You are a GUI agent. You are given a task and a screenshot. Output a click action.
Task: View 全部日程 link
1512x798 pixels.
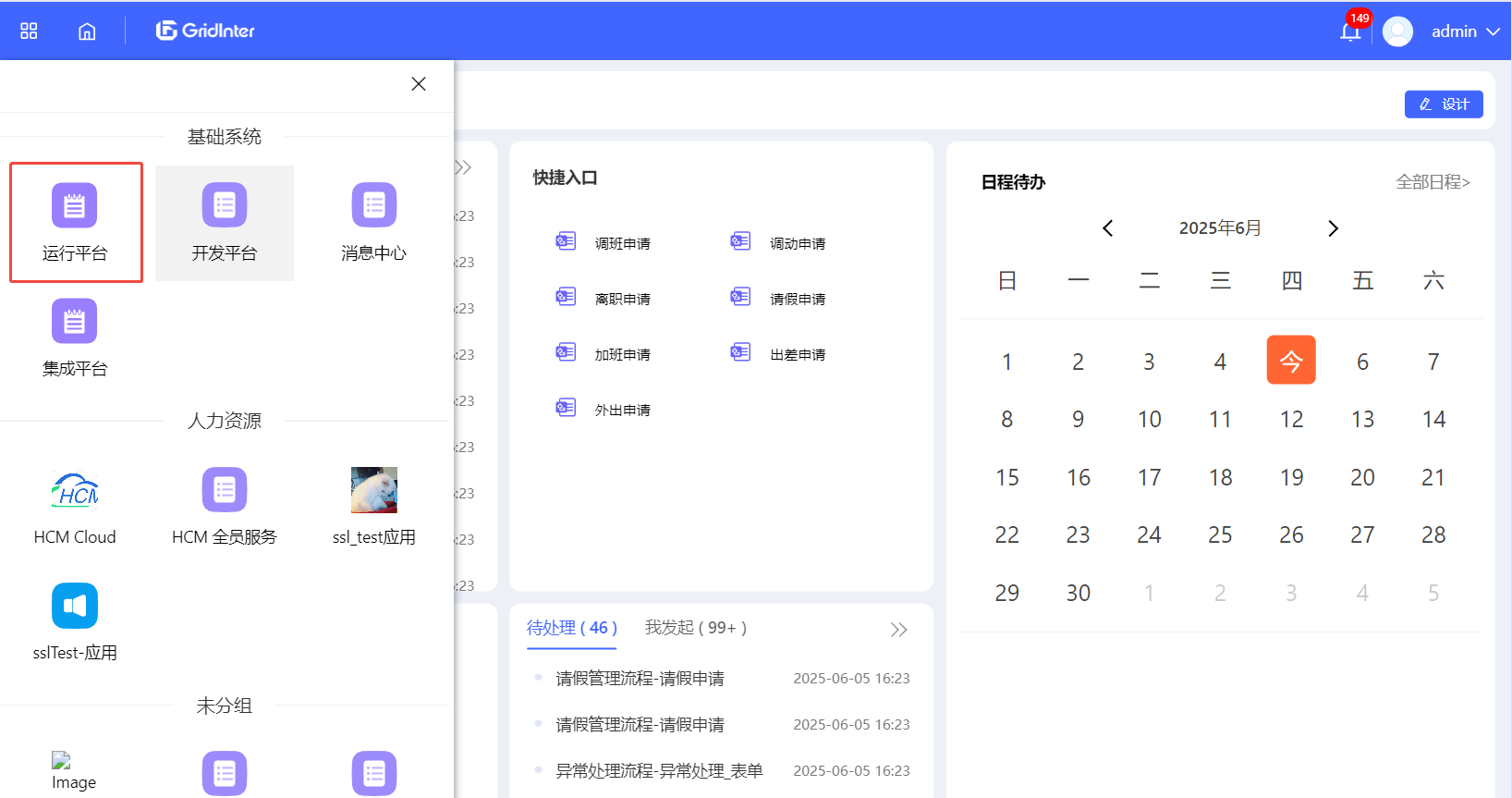[1433, 182]
